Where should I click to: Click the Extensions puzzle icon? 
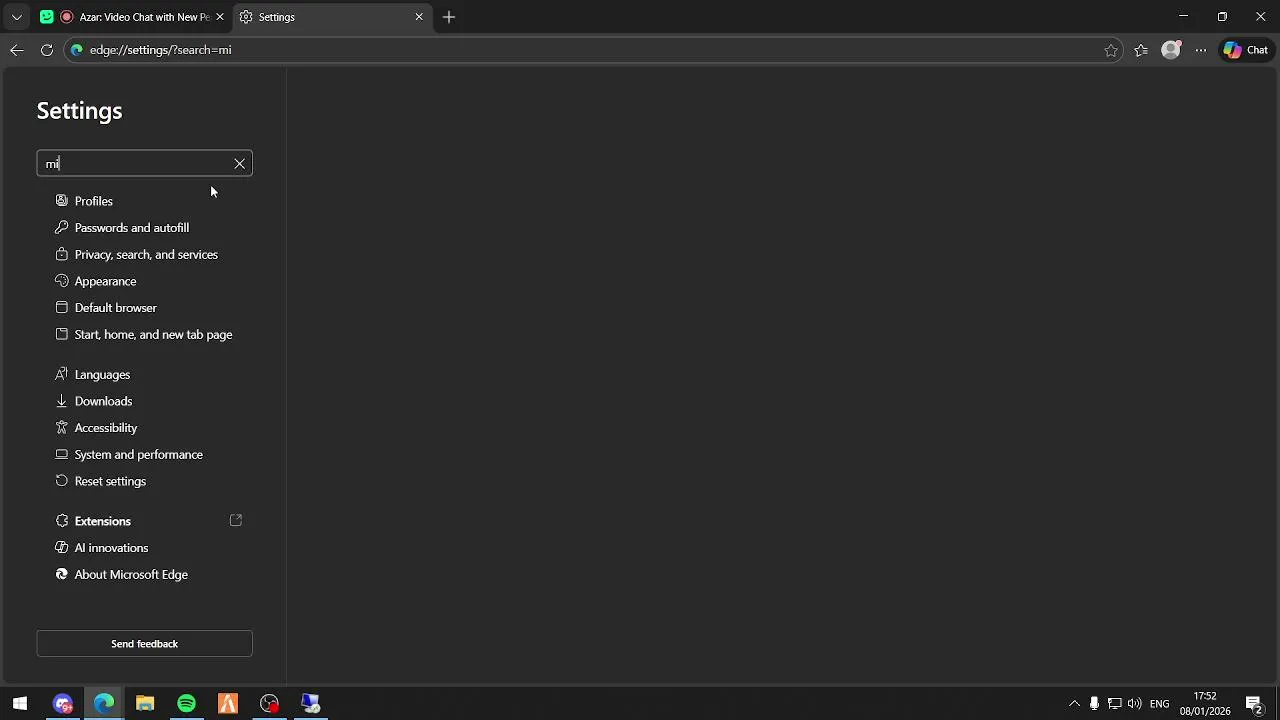point(62,521)
